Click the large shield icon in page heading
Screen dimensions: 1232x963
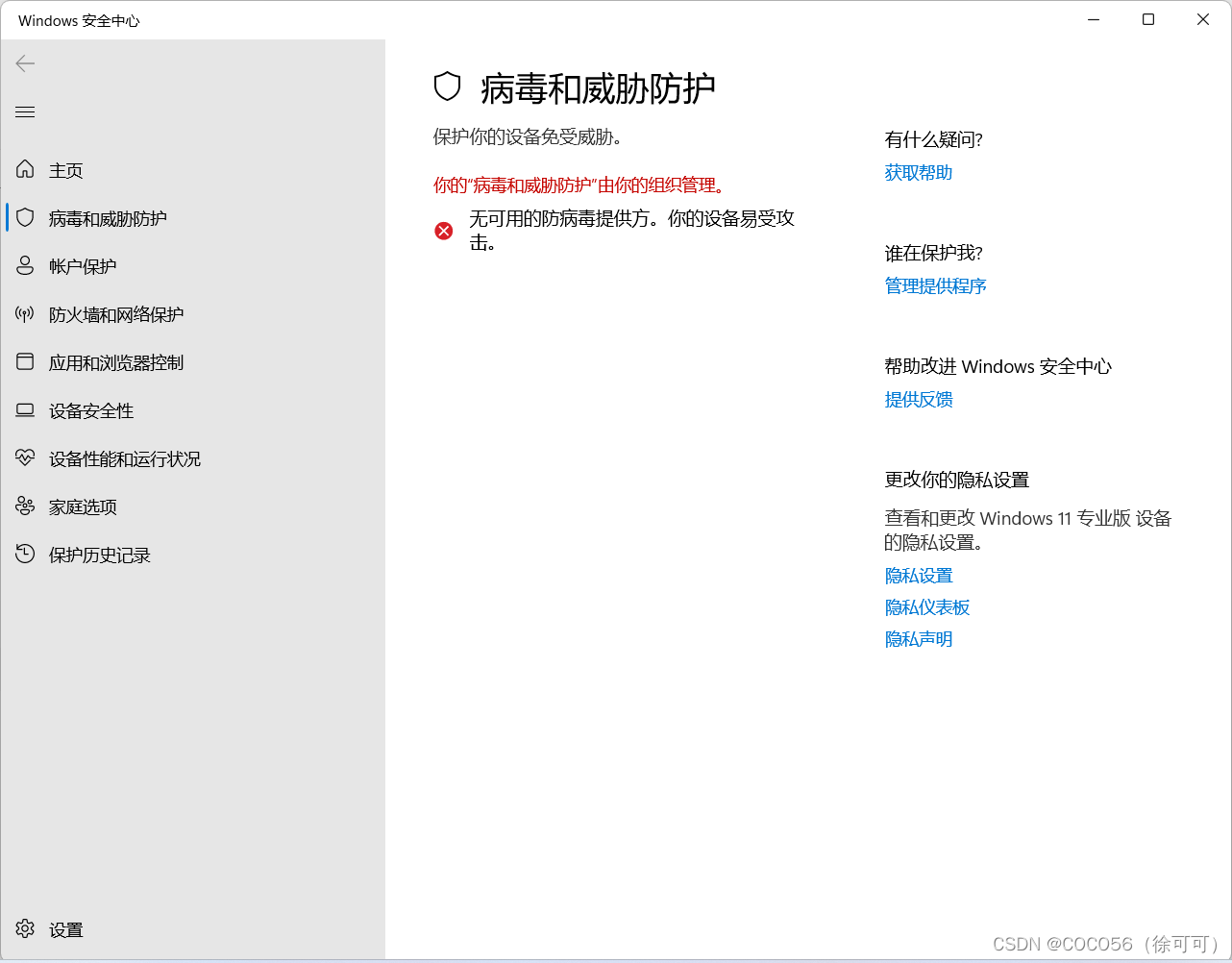tap(448, 87)
